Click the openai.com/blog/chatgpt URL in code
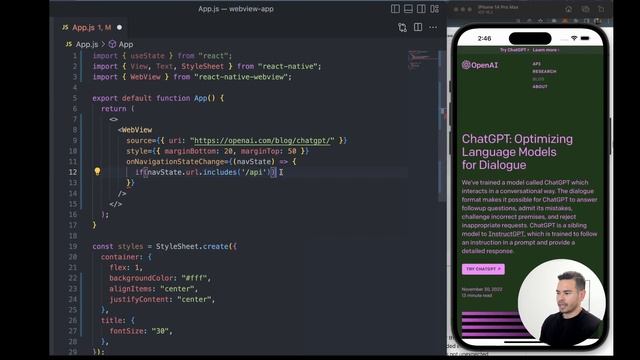The image size is (640, 360). pos(262,140)
